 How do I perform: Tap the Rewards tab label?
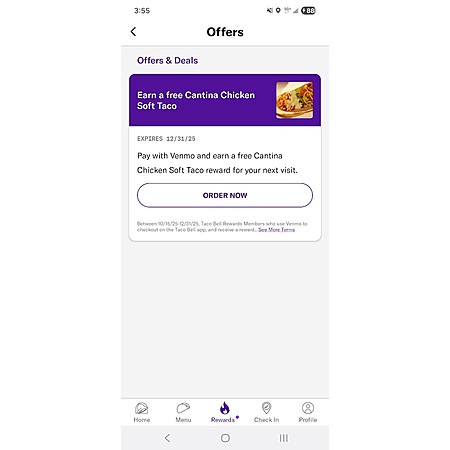[223, 420]
